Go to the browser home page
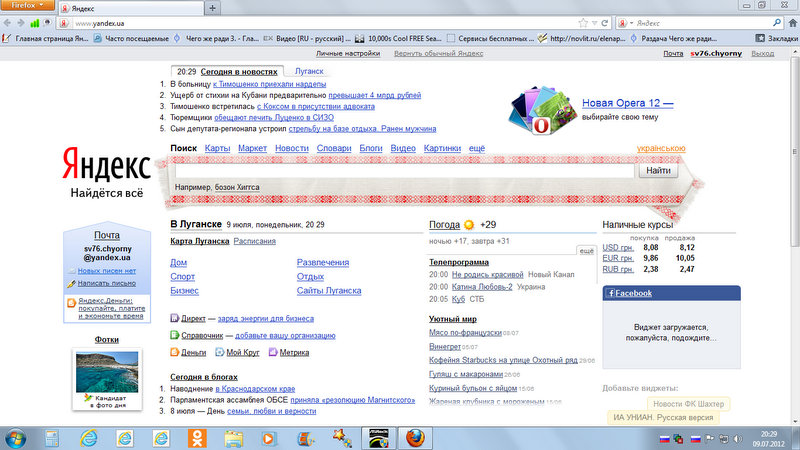Screen dimensions: 800x450 pos(792,23)
